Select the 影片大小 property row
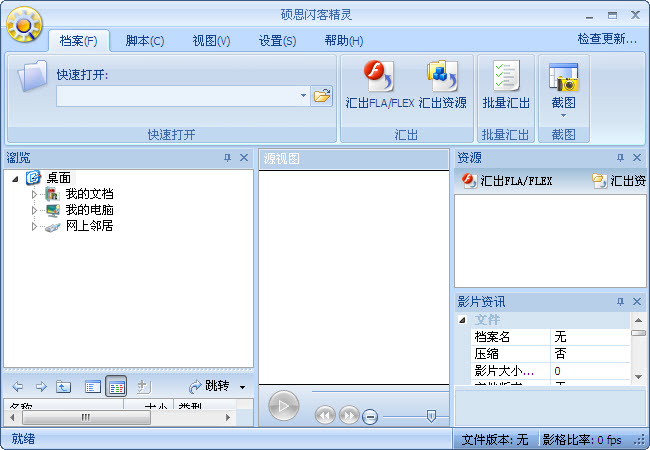The height and width of the screenshot is (450, 650). tap(551, 371)
